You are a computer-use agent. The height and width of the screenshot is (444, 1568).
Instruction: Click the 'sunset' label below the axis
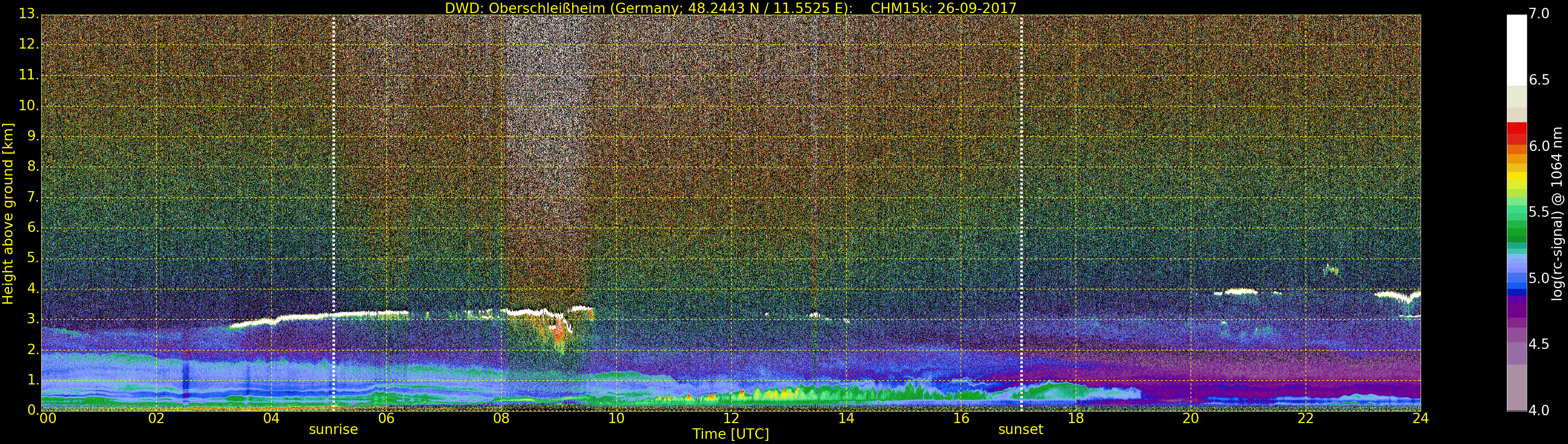pyautogui.click(x=1021, y=429)
